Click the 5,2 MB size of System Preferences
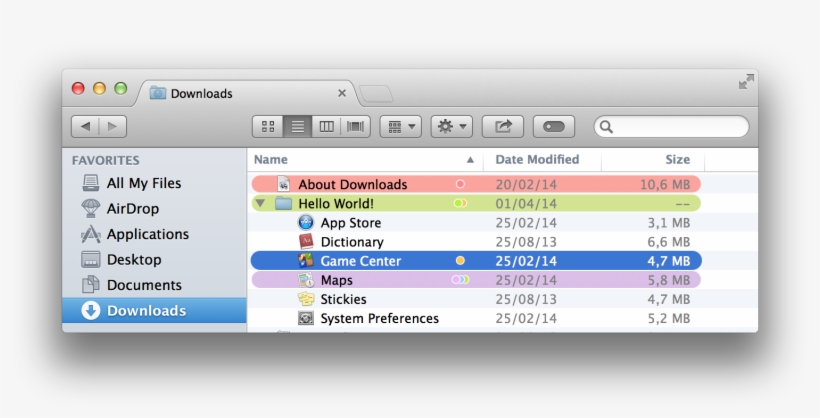Image resolution: width=820 pixels, height=418 pixels. [669, 319]
